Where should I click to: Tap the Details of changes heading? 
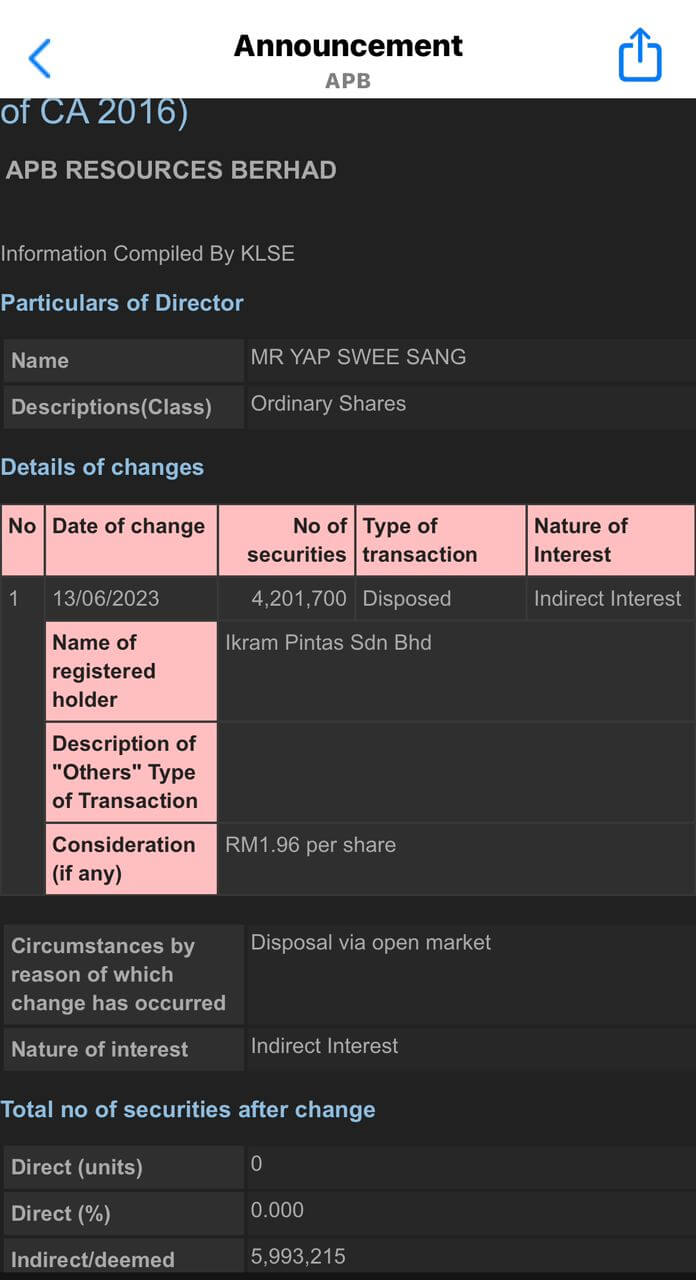[x=102, y=467]
